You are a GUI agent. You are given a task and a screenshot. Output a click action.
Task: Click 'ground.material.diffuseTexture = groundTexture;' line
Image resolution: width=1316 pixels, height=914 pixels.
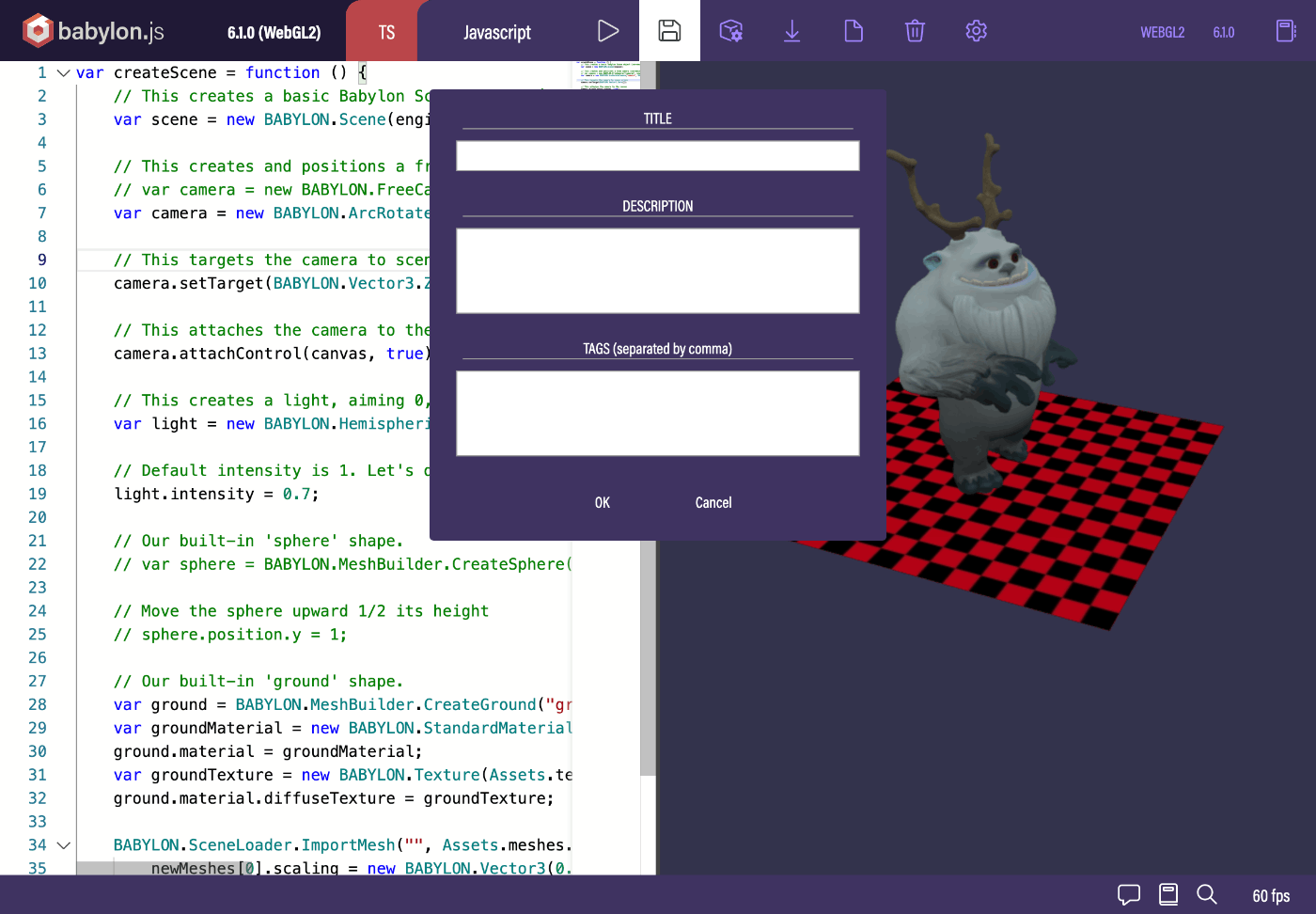(334, 798)
